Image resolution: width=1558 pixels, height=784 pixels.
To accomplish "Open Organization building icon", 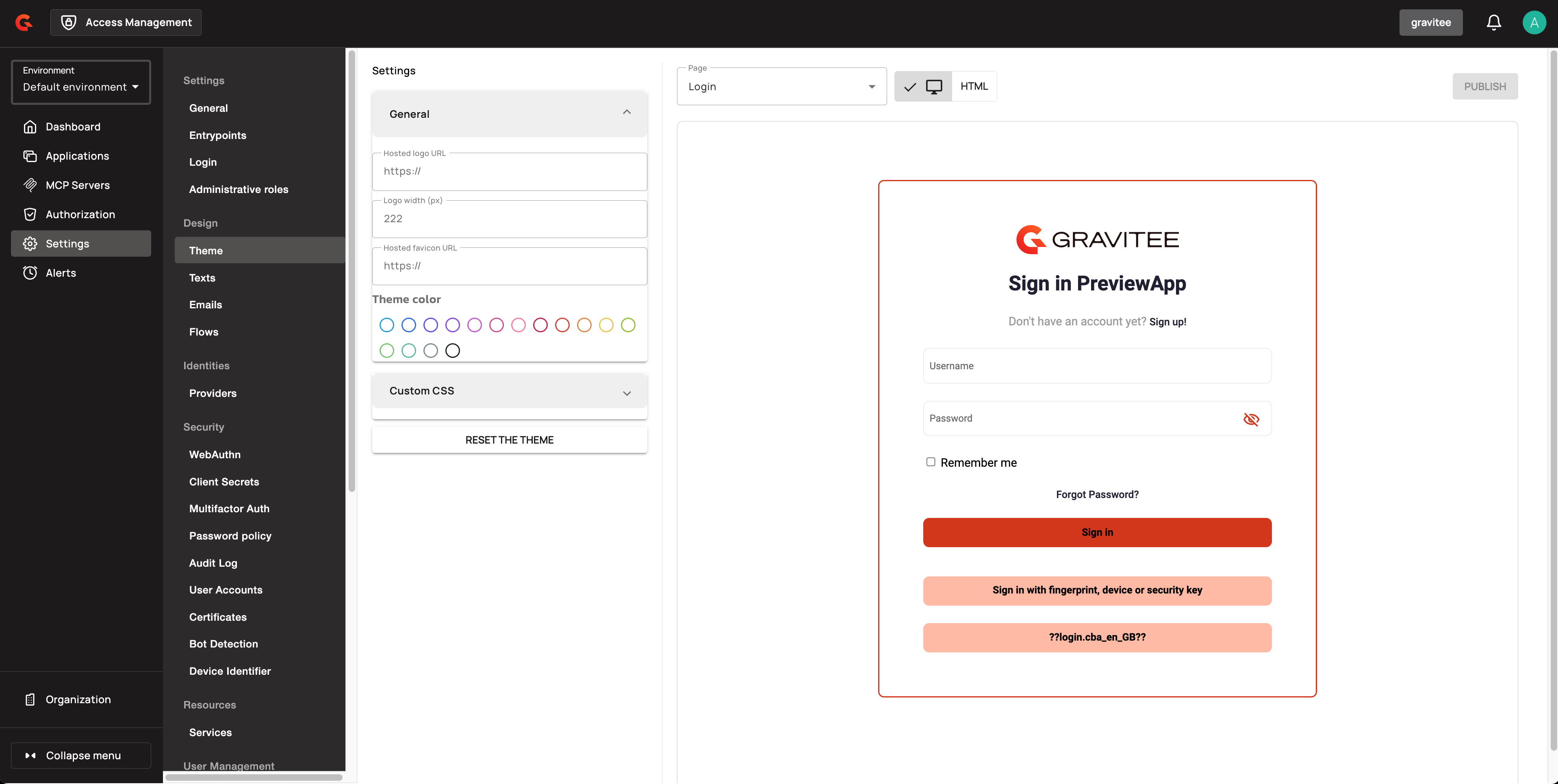I will [30, 700].
